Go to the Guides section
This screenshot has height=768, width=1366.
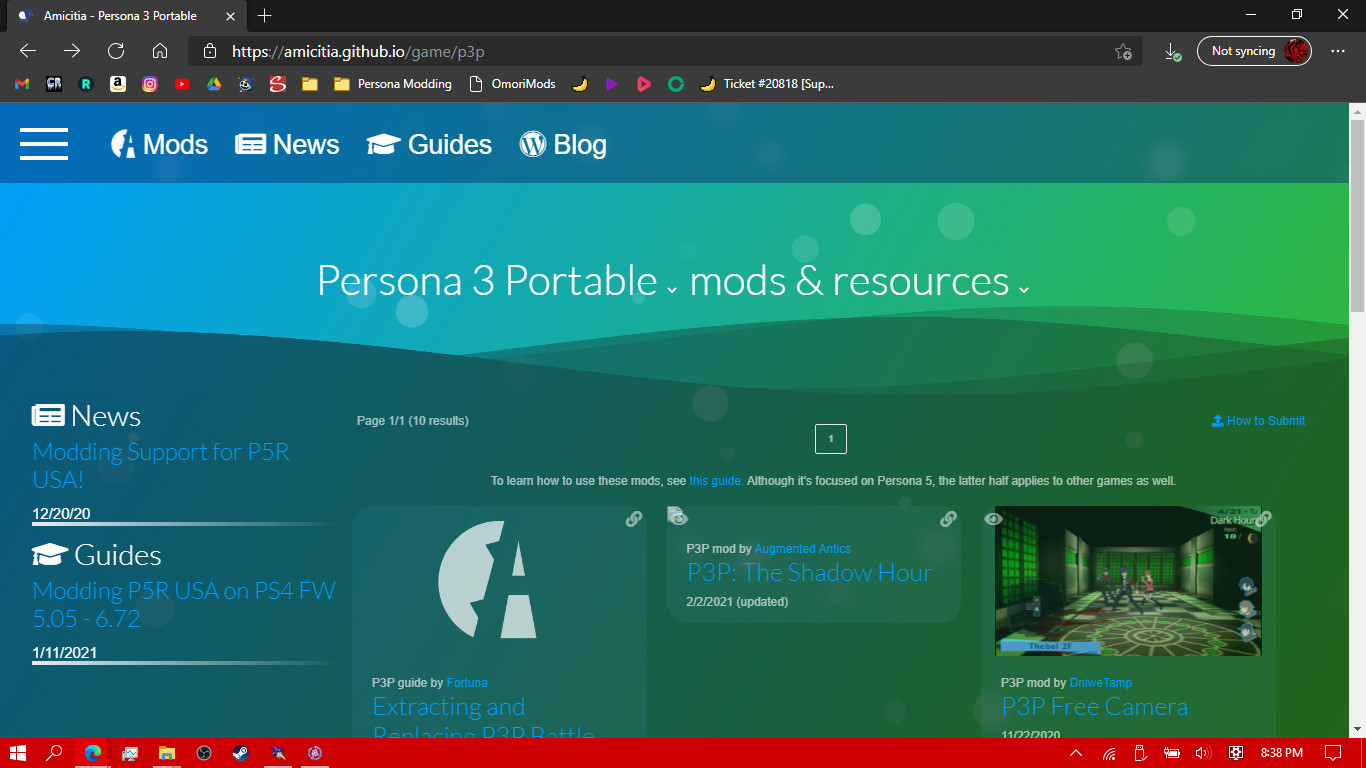pos(429,144)
